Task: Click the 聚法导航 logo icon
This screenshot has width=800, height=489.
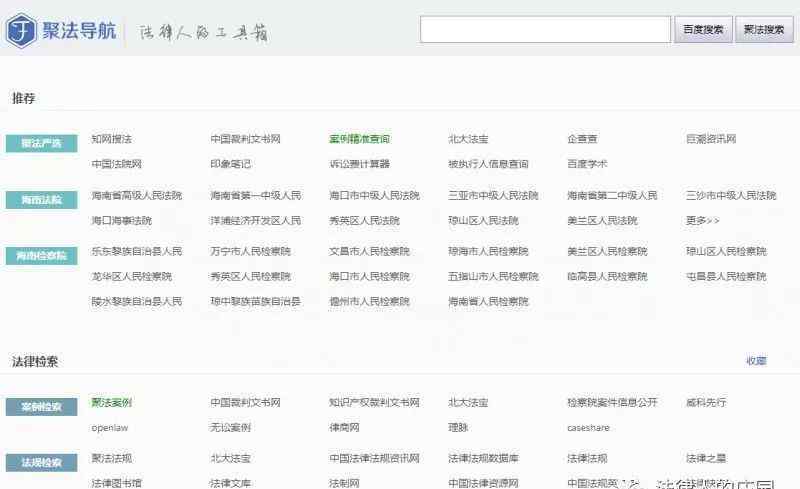Action: [21, 31]
